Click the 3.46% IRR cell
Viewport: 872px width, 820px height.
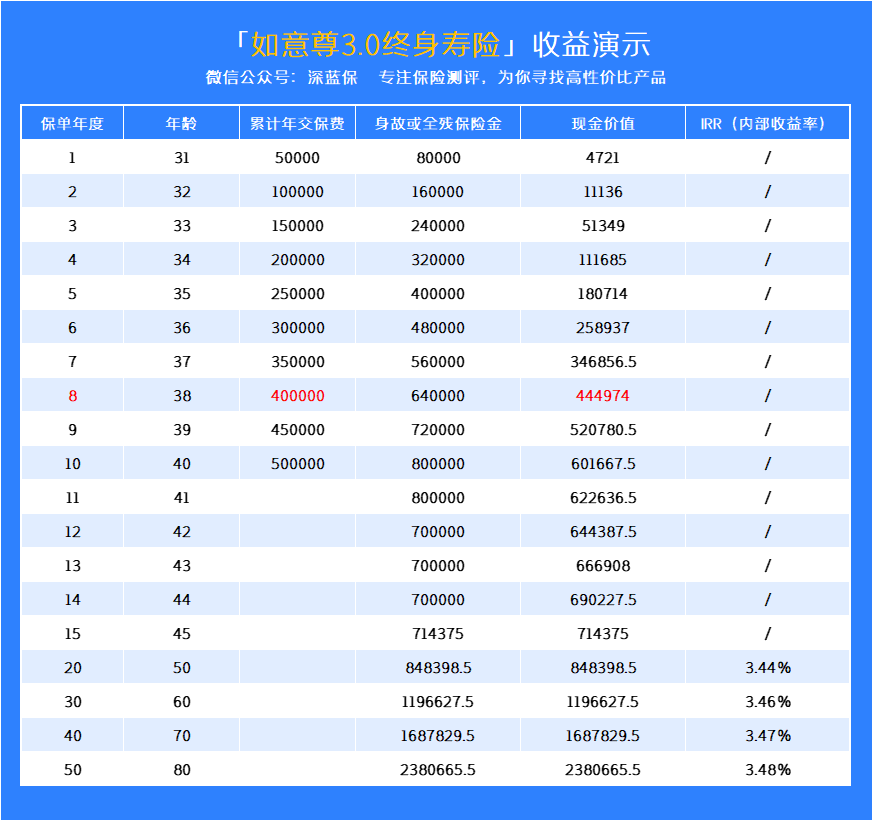pos(767,702)
